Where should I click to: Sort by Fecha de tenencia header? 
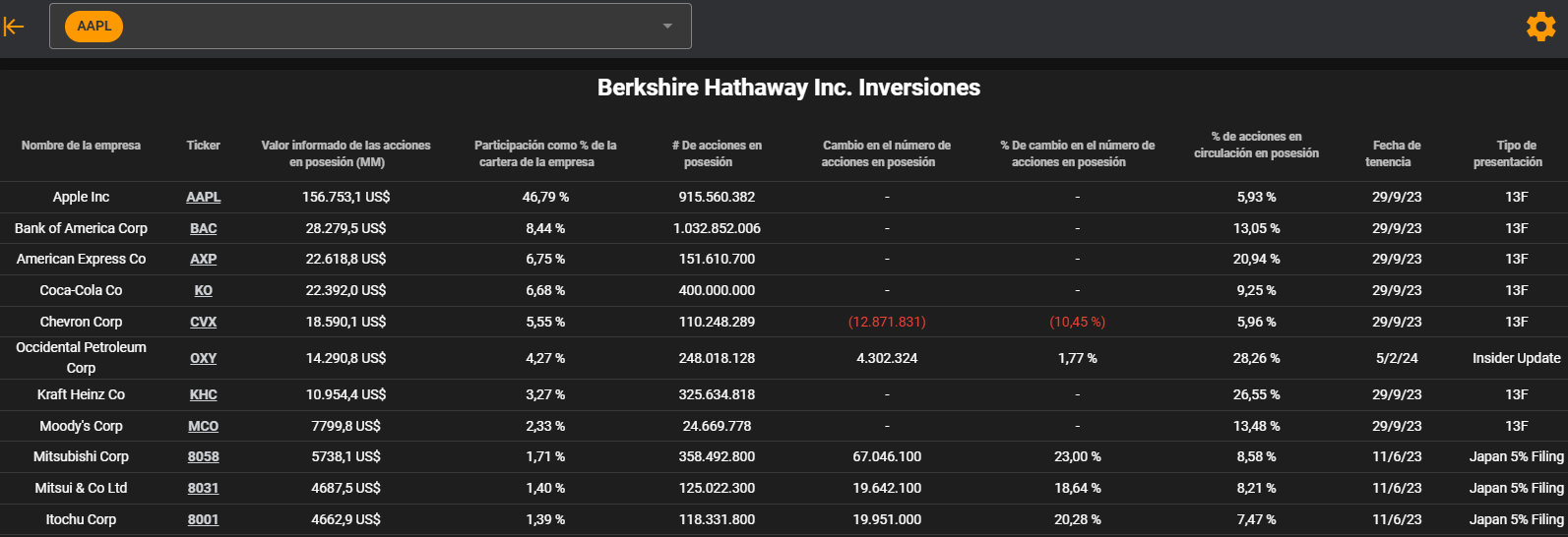1397,153
